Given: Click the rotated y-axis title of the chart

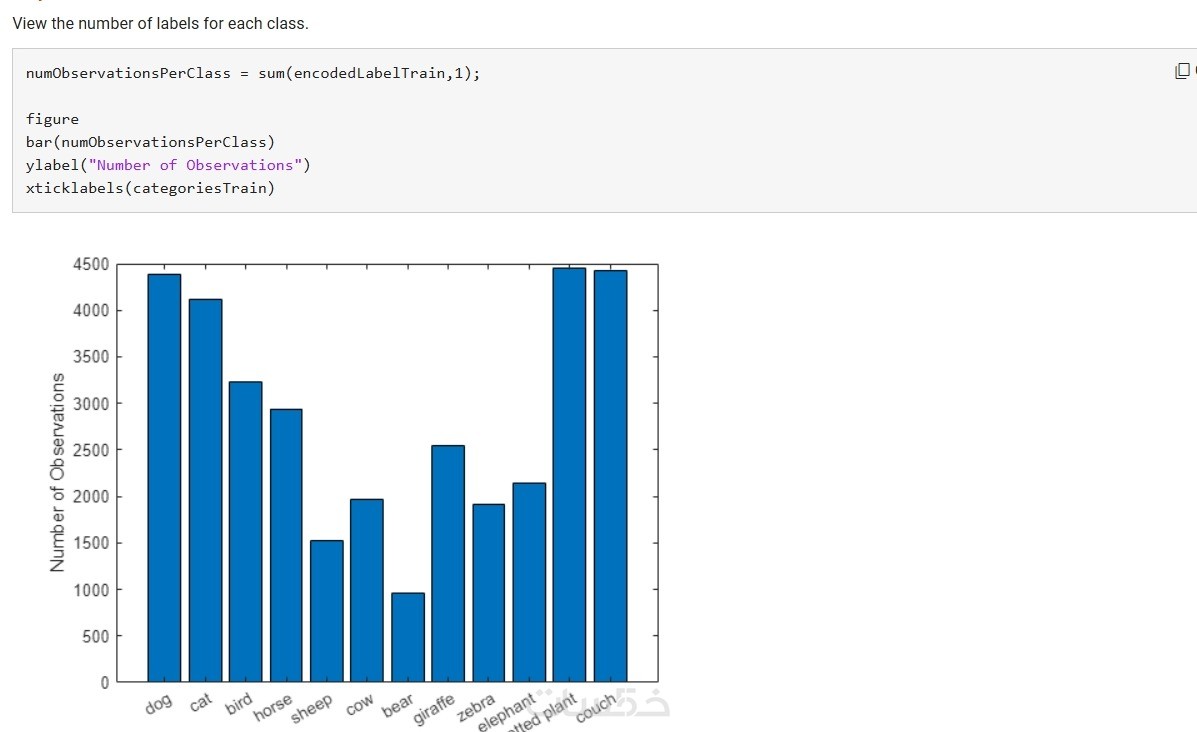Looking at the screenshot, I should click(58, 473).
